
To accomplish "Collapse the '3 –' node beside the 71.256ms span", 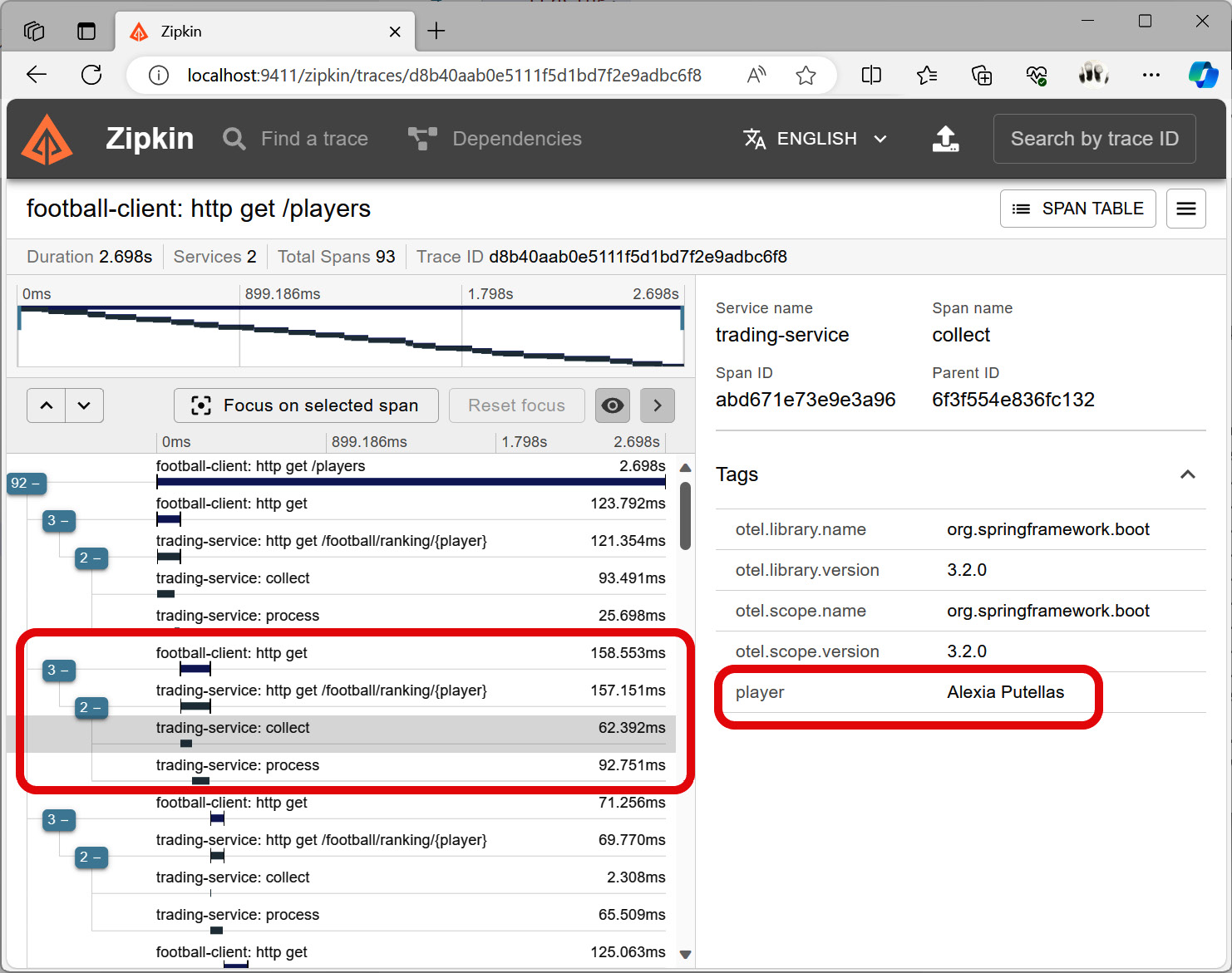I will tap(59, 819).
